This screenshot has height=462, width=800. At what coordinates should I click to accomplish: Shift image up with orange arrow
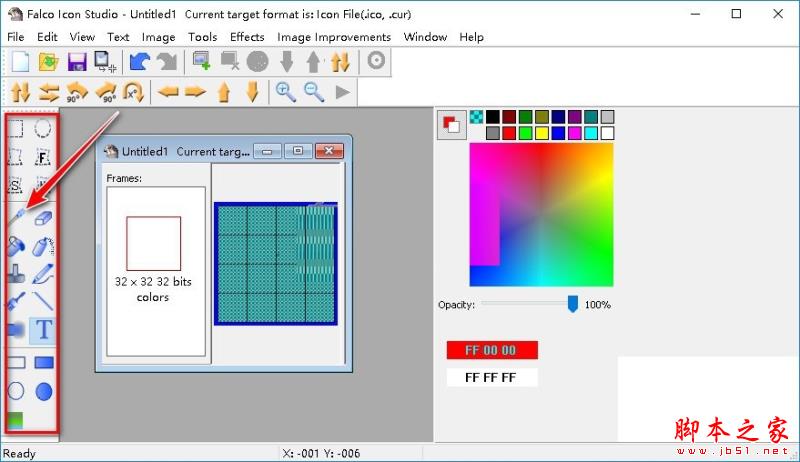click(224, 93)
